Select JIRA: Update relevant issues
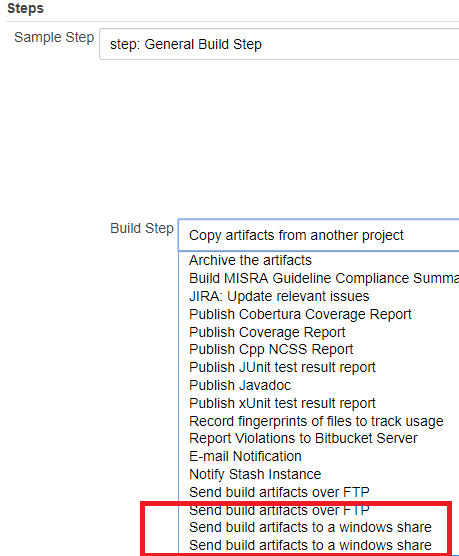The image size is (459, 556). 319,296
